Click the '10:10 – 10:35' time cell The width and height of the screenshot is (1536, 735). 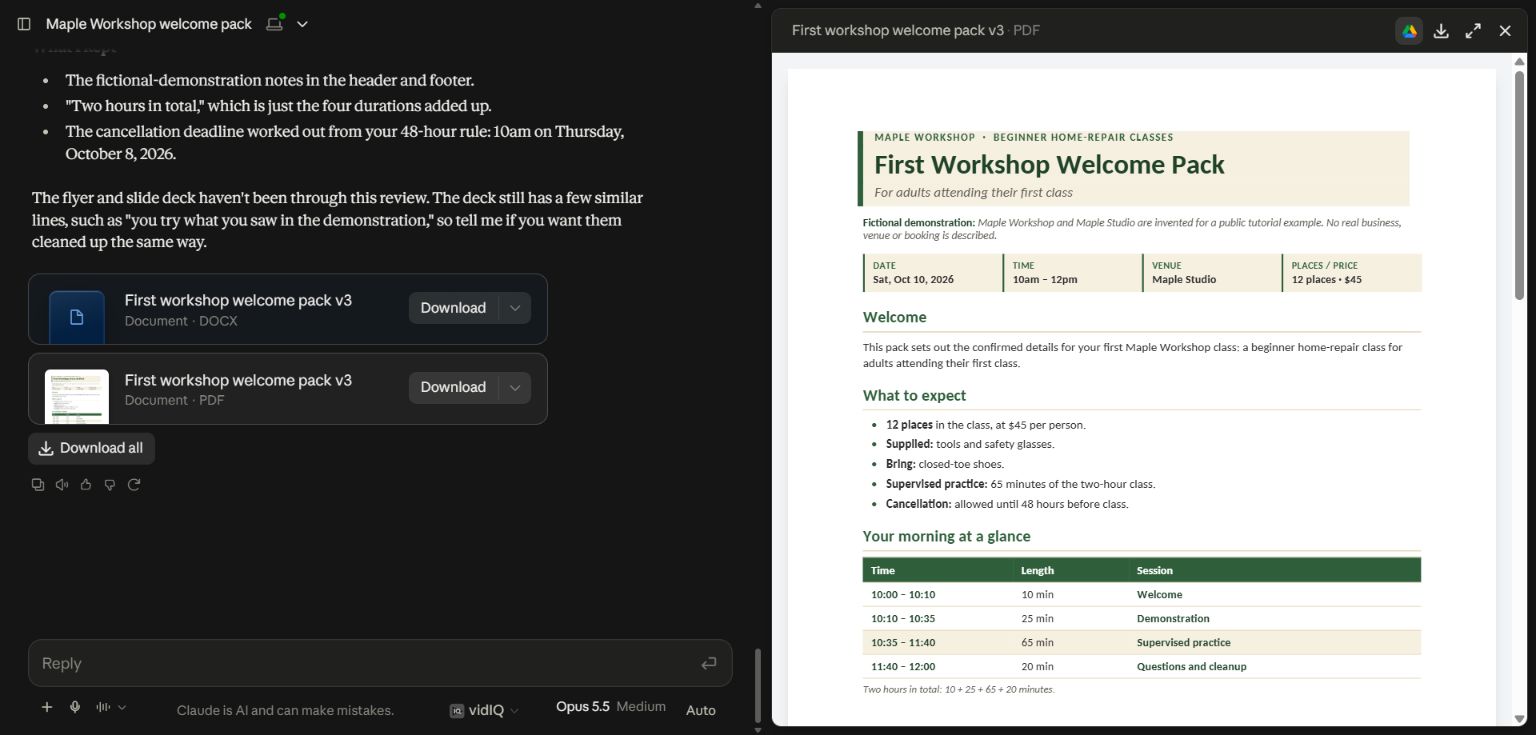point(903,618)
